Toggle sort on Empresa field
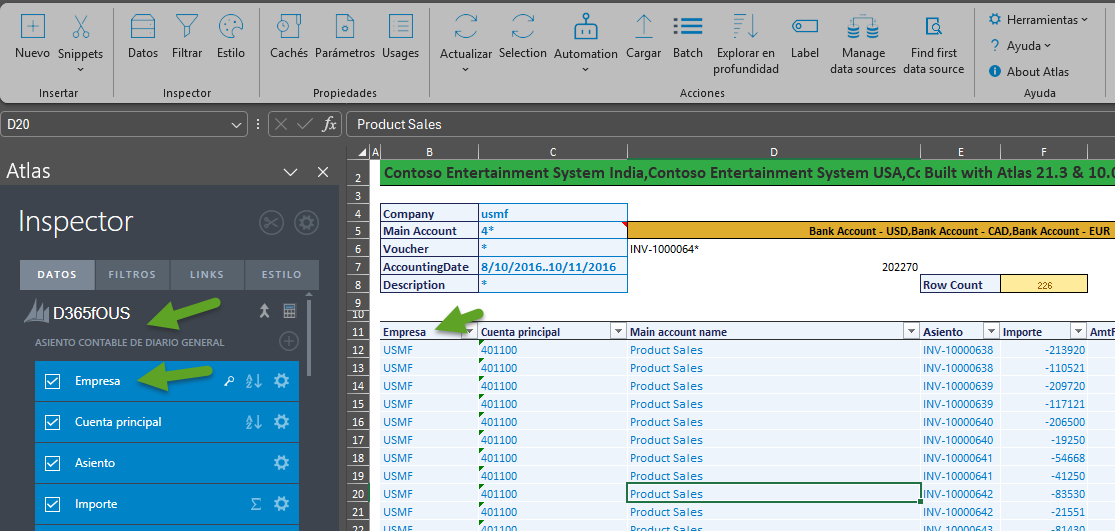This screenshot has width=1115, height=531. pyautogui.click(x=254, y=381)
